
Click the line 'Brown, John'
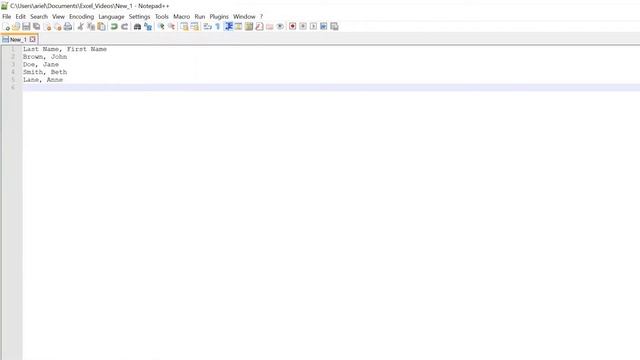45,57
